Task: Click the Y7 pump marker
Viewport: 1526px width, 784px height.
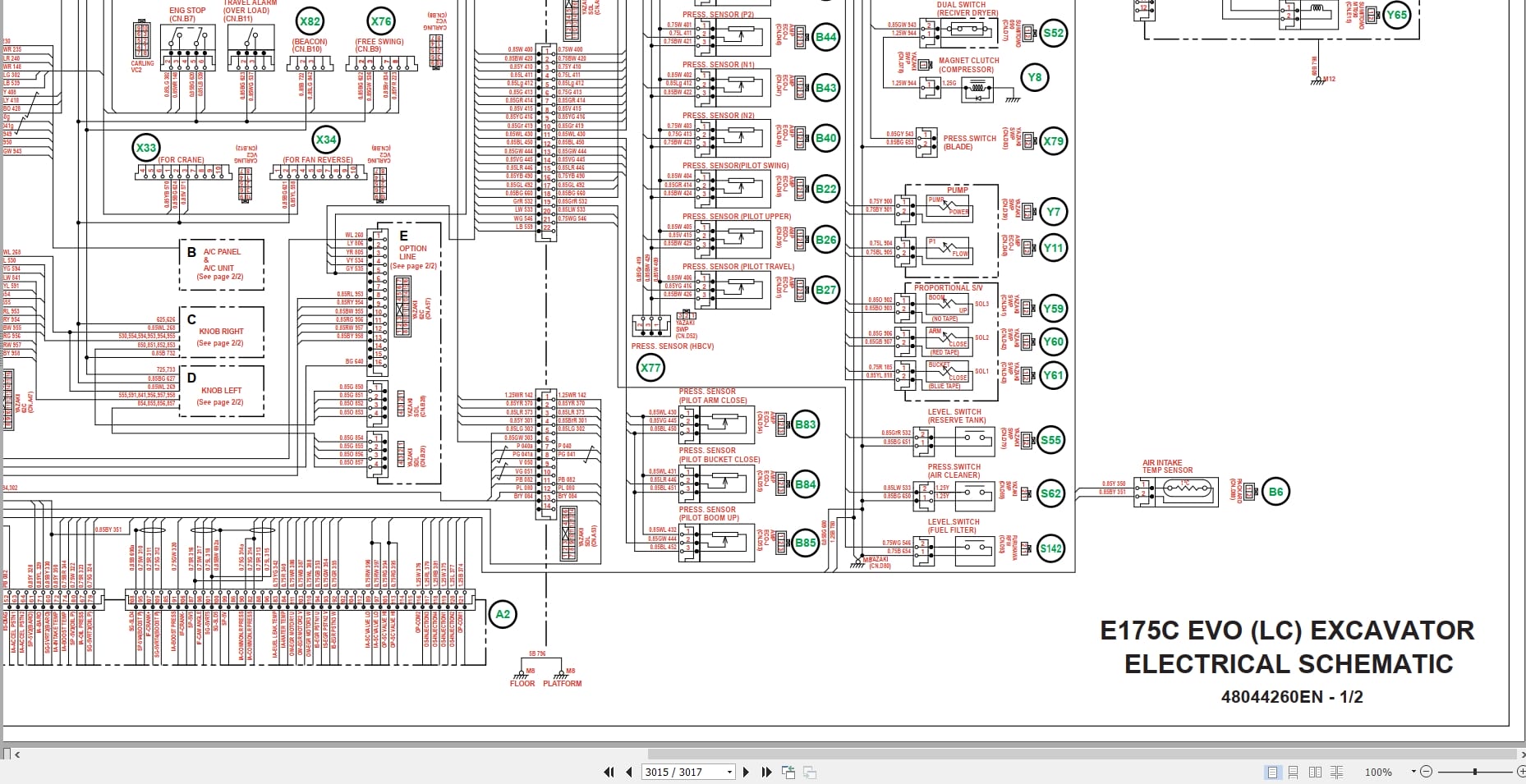Action: 1053,212
